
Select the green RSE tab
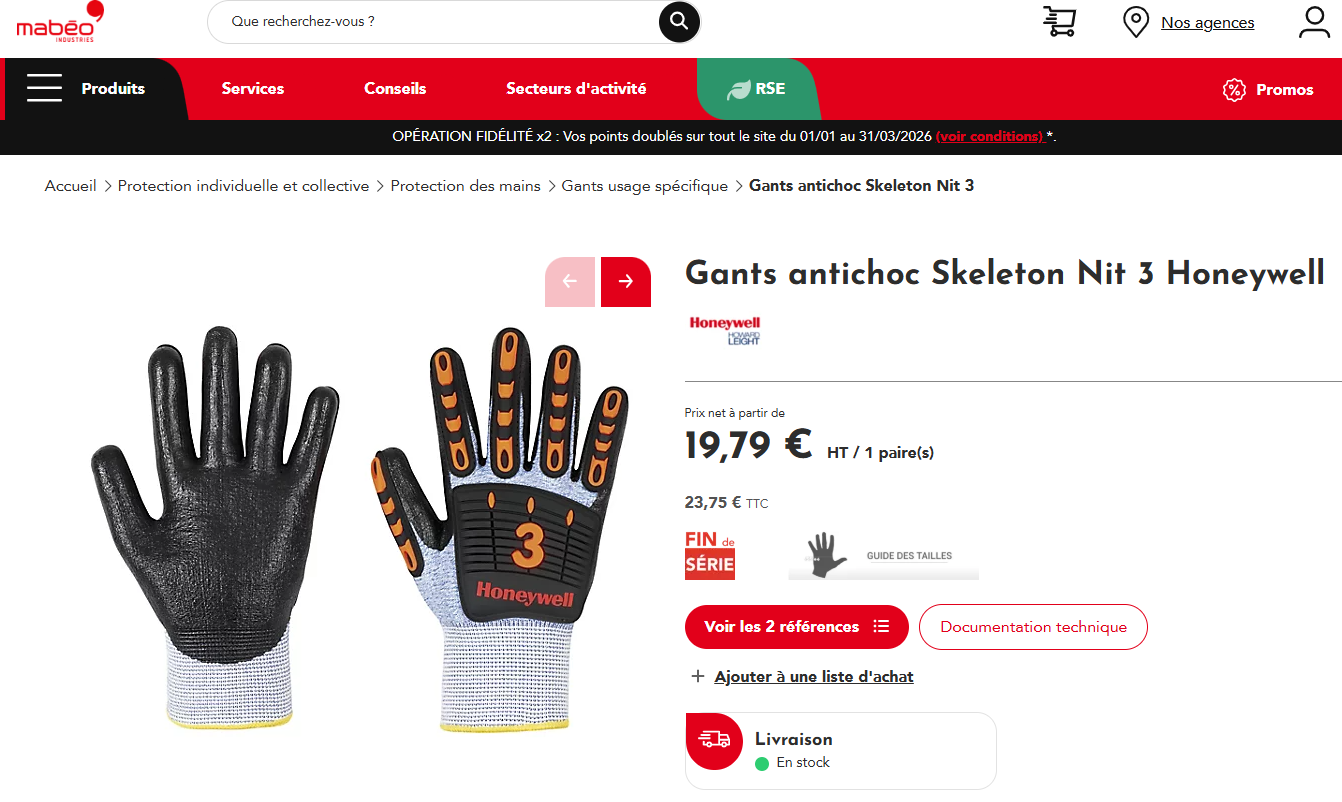coord(757,89)
